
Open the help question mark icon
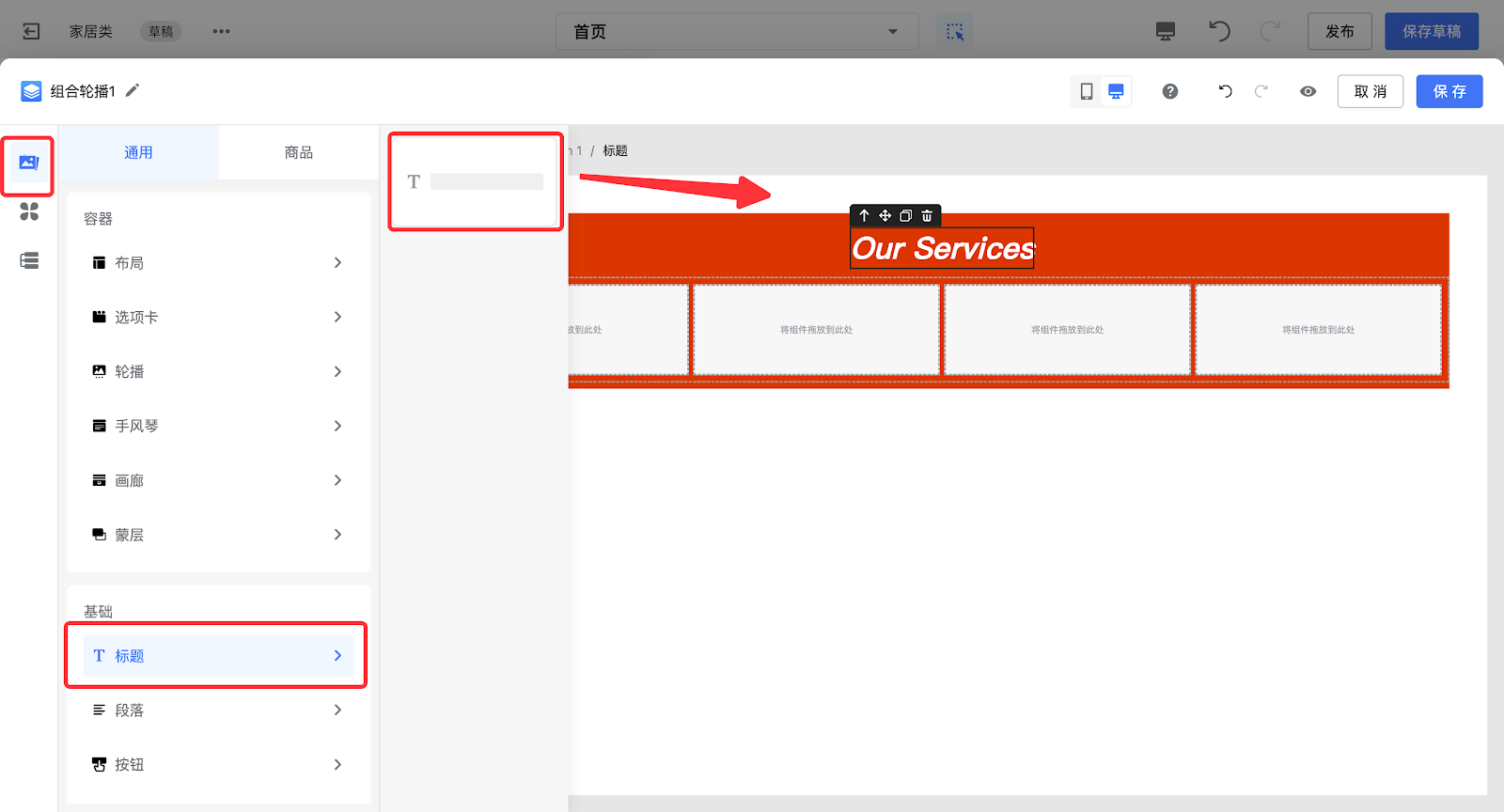[x=1169, y=91]
